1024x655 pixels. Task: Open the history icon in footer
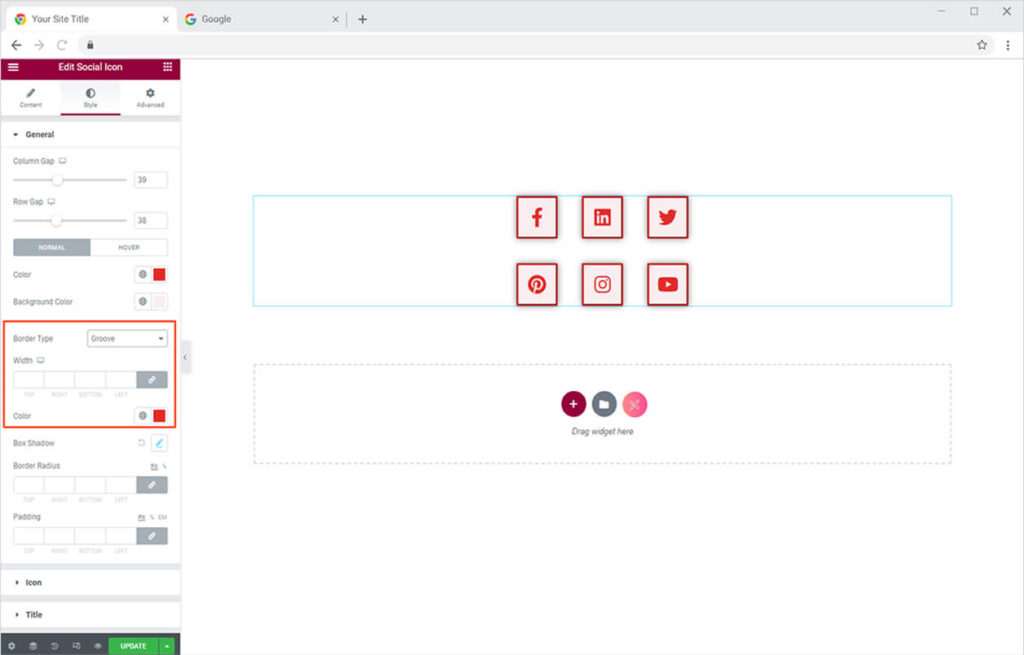(x=54, y=646)
